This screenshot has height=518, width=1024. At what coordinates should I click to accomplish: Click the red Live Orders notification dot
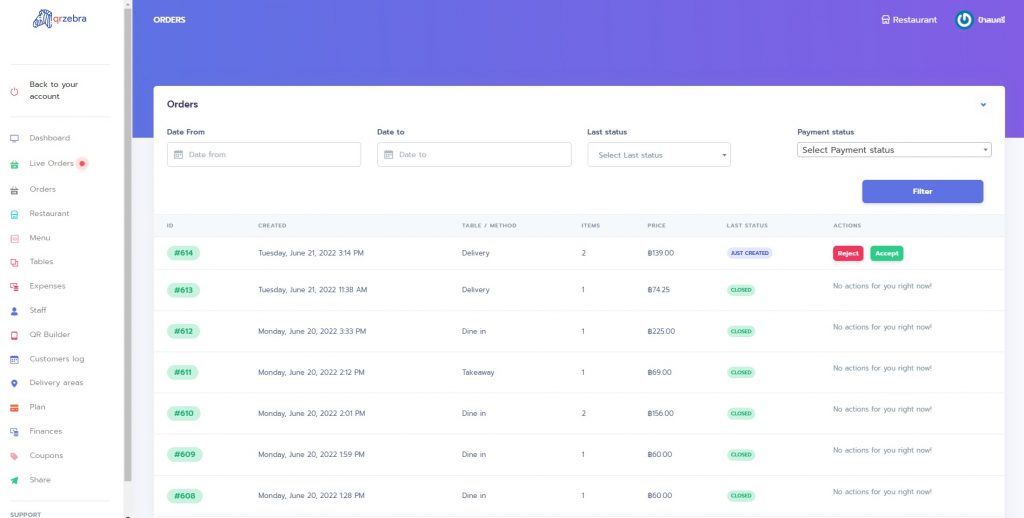(x=82, y=163)
